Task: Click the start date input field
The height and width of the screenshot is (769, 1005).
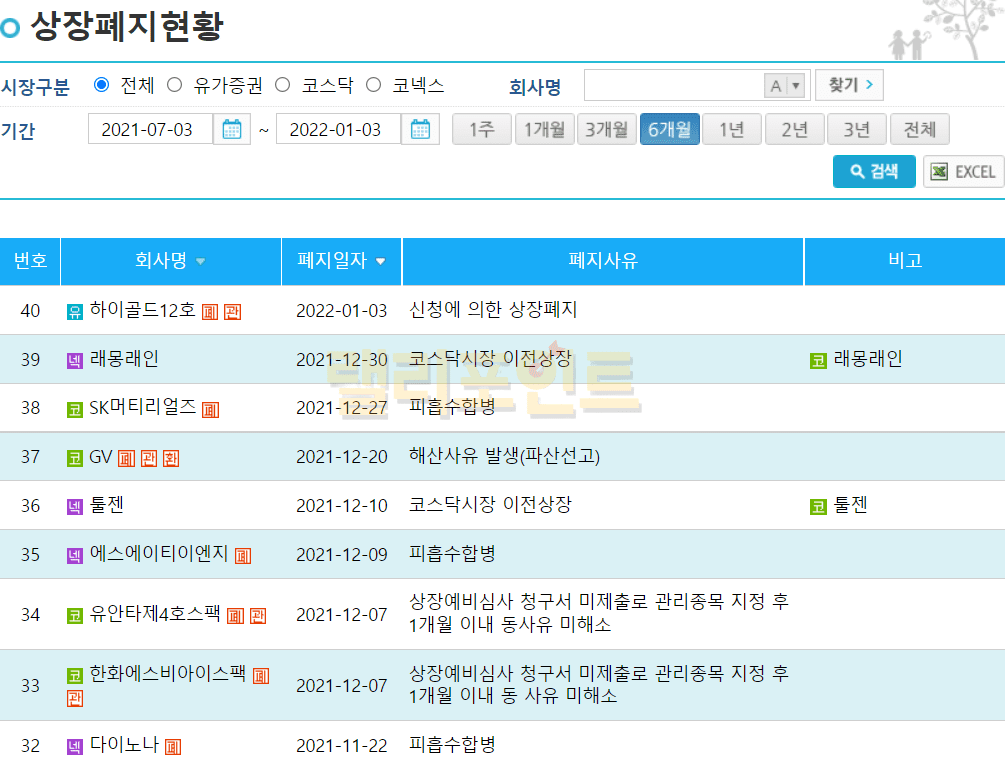Action: [x=149, y=130]
